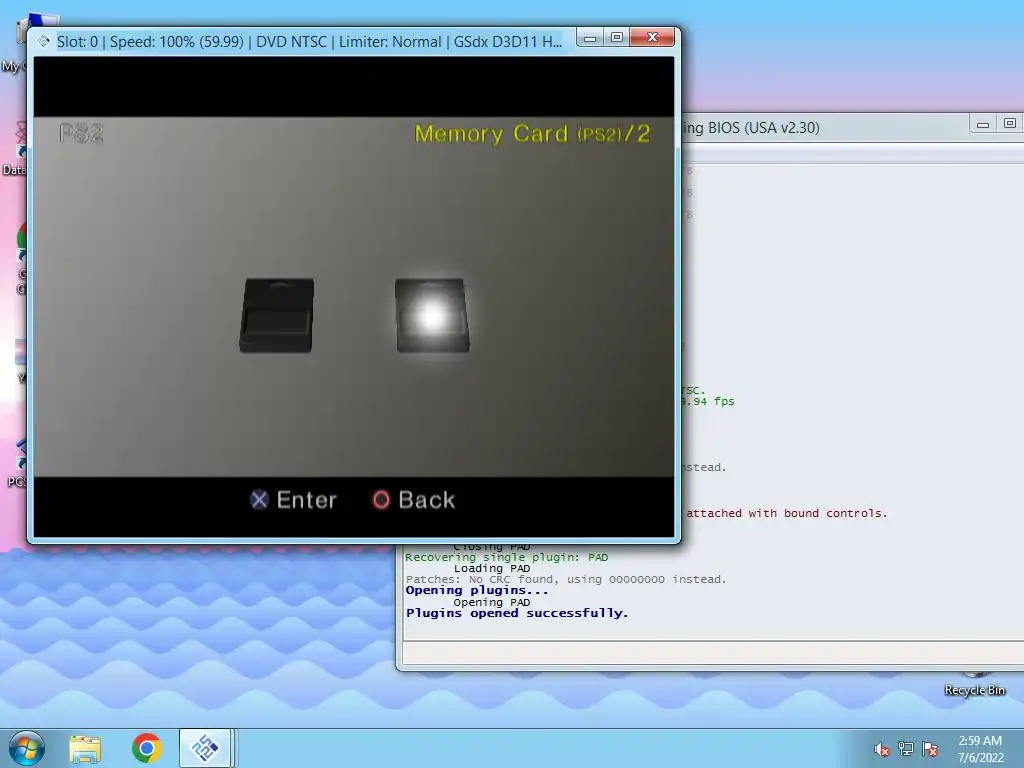Viewport: 1024px width, 768px height.
Task: Click 'Loading PAD' log line
Action: click(x=492, y=568)
